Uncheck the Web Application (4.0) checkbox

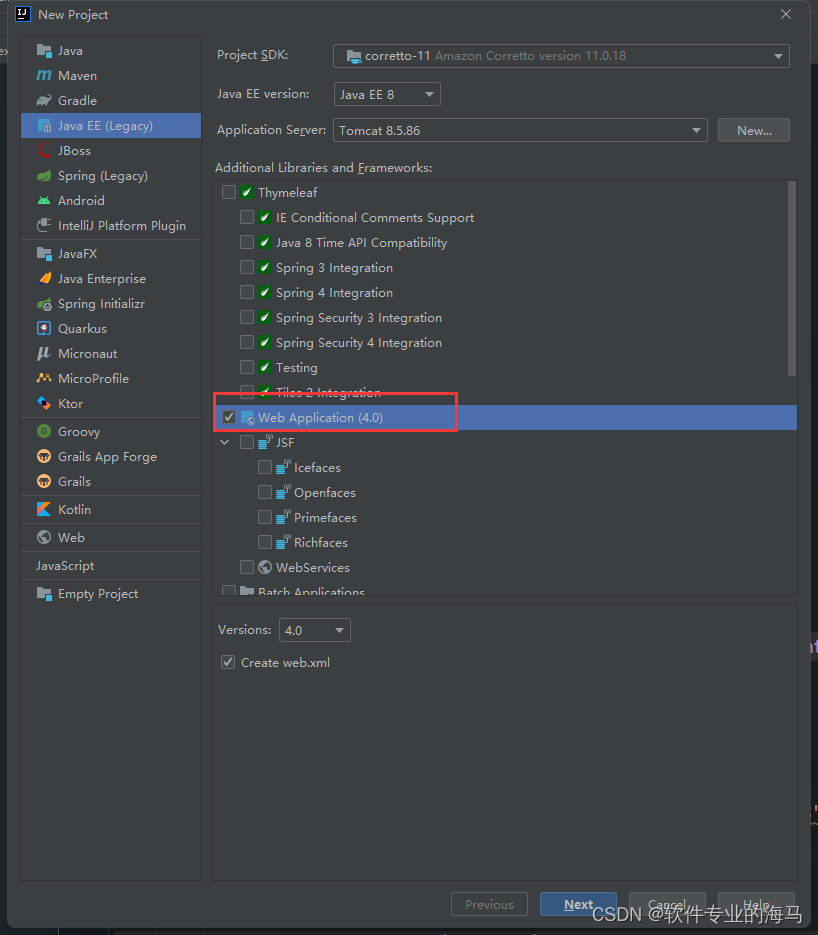pos(229,417)
